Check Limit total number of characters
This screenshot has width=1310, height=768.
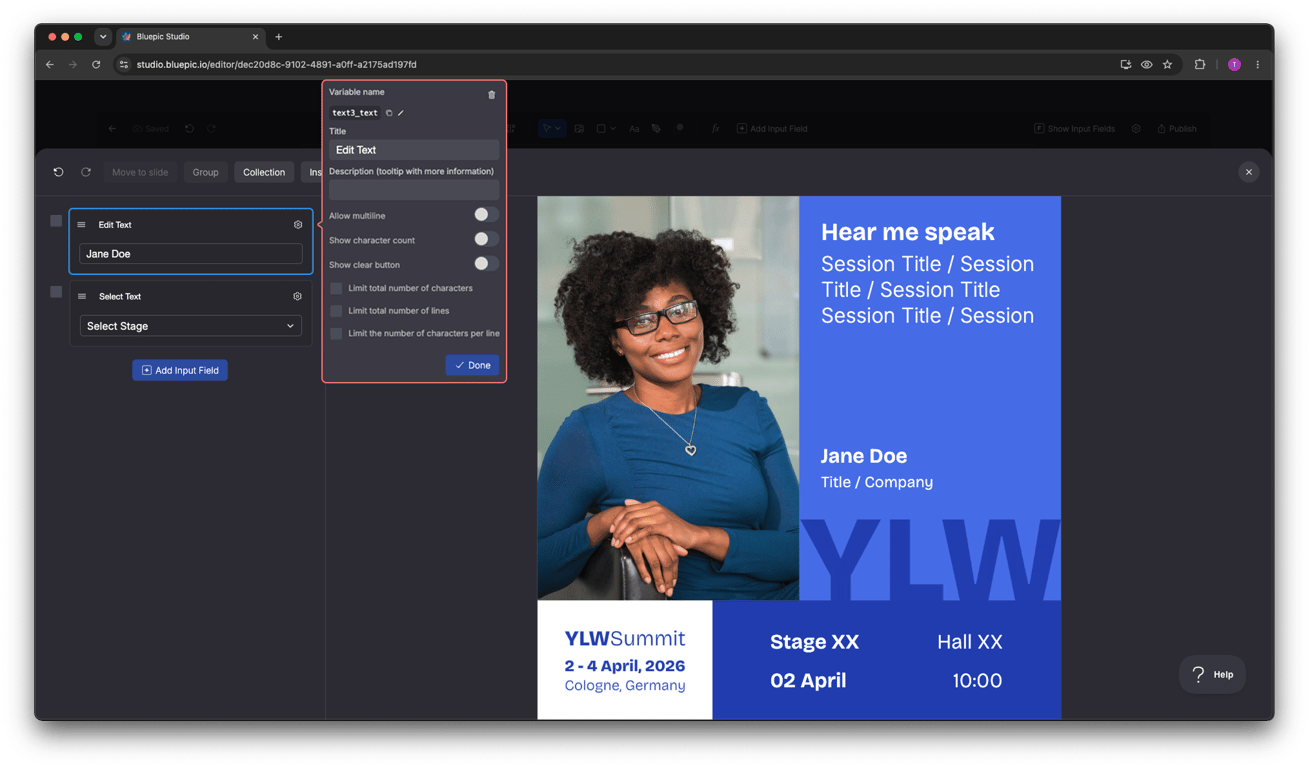[336, 288]
